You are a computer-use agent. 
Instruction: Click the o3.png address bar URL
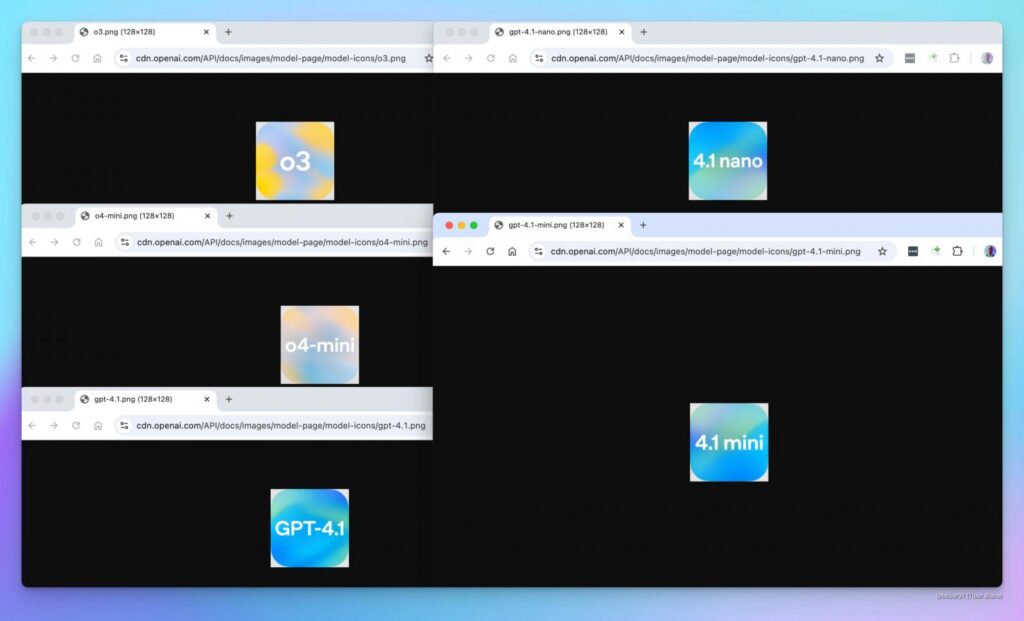pos(270,58)
